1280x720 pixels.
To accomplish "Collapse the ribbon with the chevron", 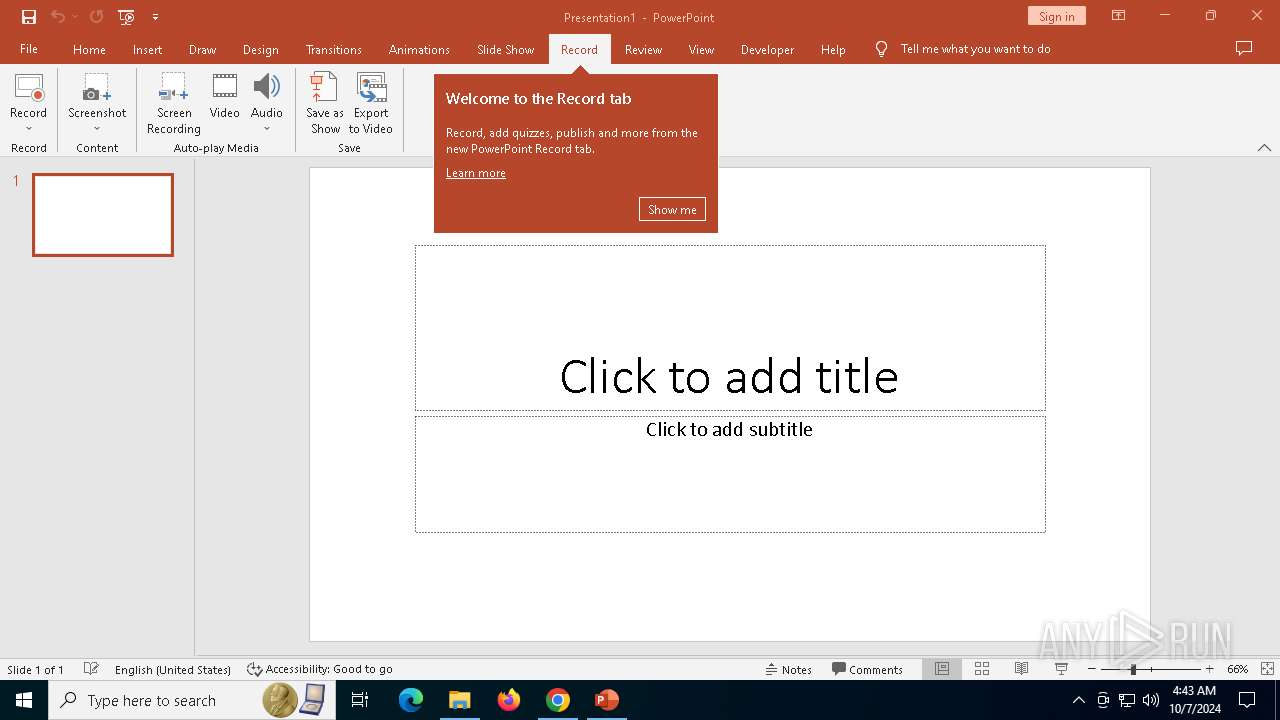I will (x=1264, y=148).
